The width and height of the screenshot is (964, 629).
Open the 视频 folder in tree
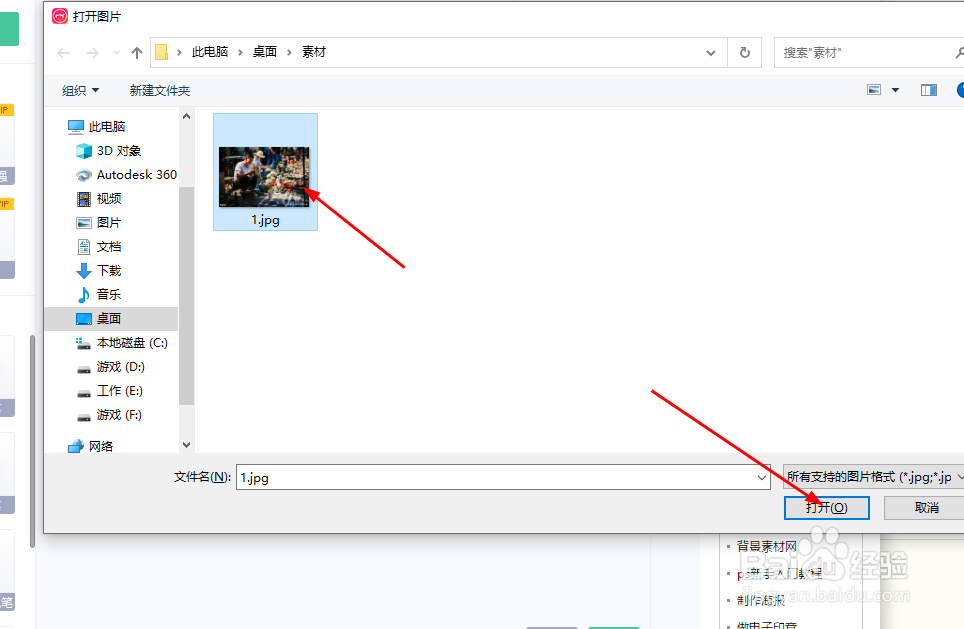coord(98,199)
